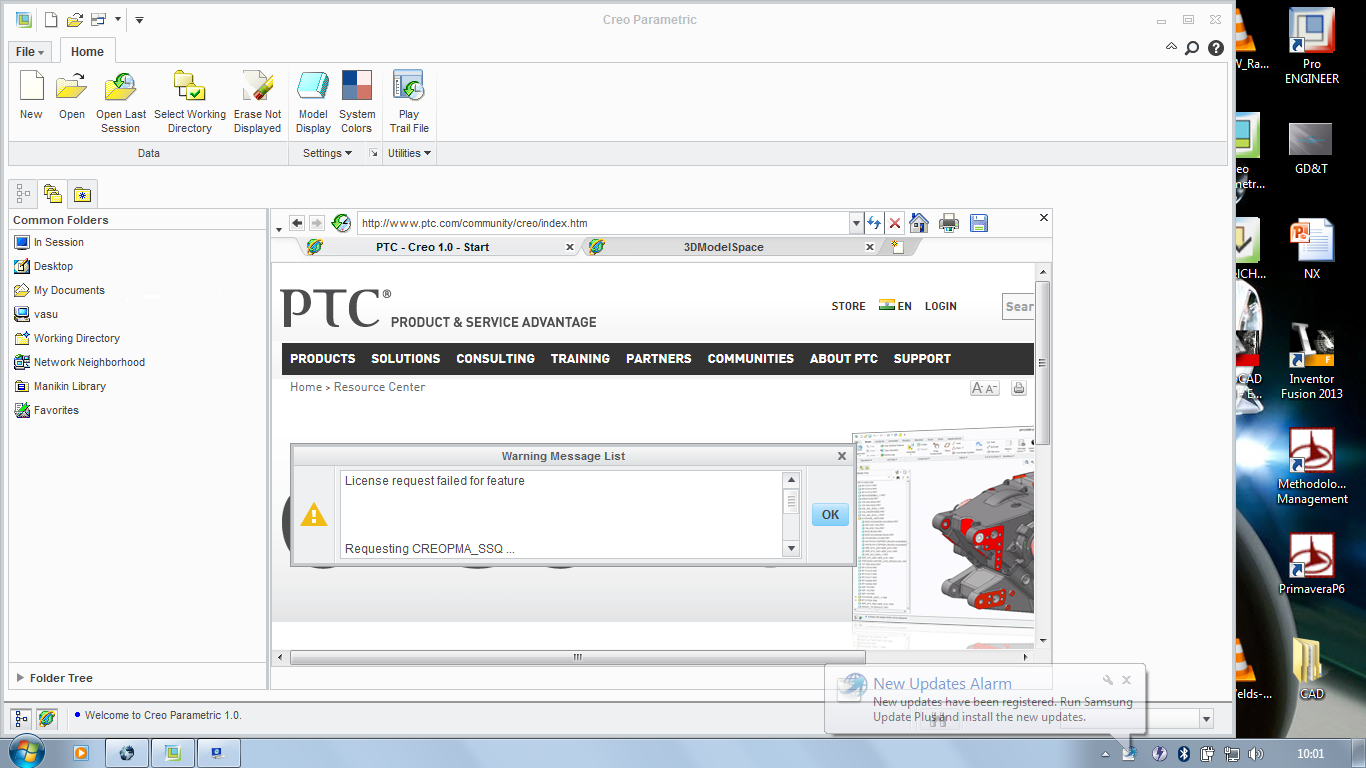Click Play Trail File icon
This screenshot has width=1366, height=768.
(x=408, y=86)
